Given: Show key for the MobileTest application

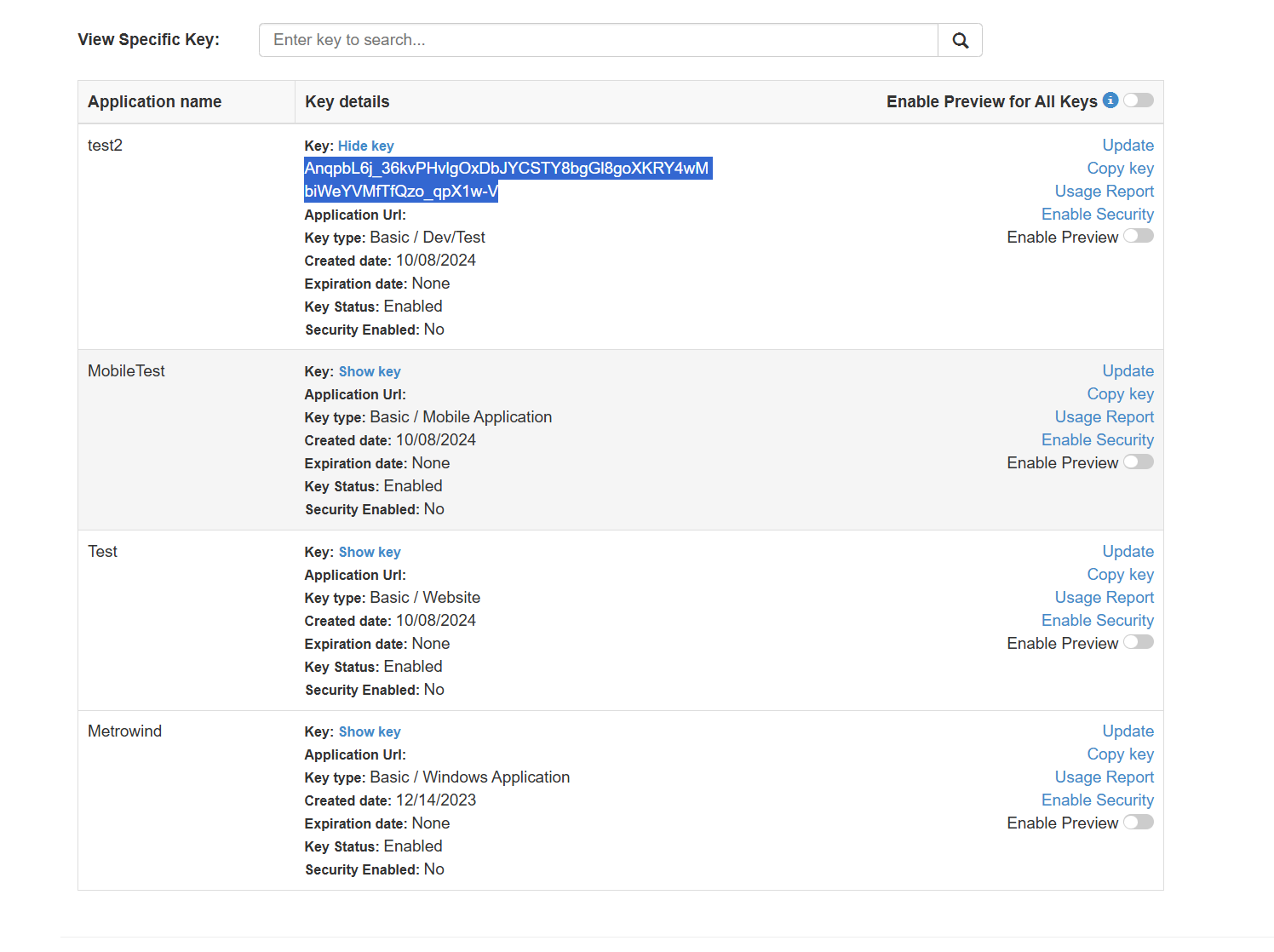Looking at the screenshot, I should (370, 371).
